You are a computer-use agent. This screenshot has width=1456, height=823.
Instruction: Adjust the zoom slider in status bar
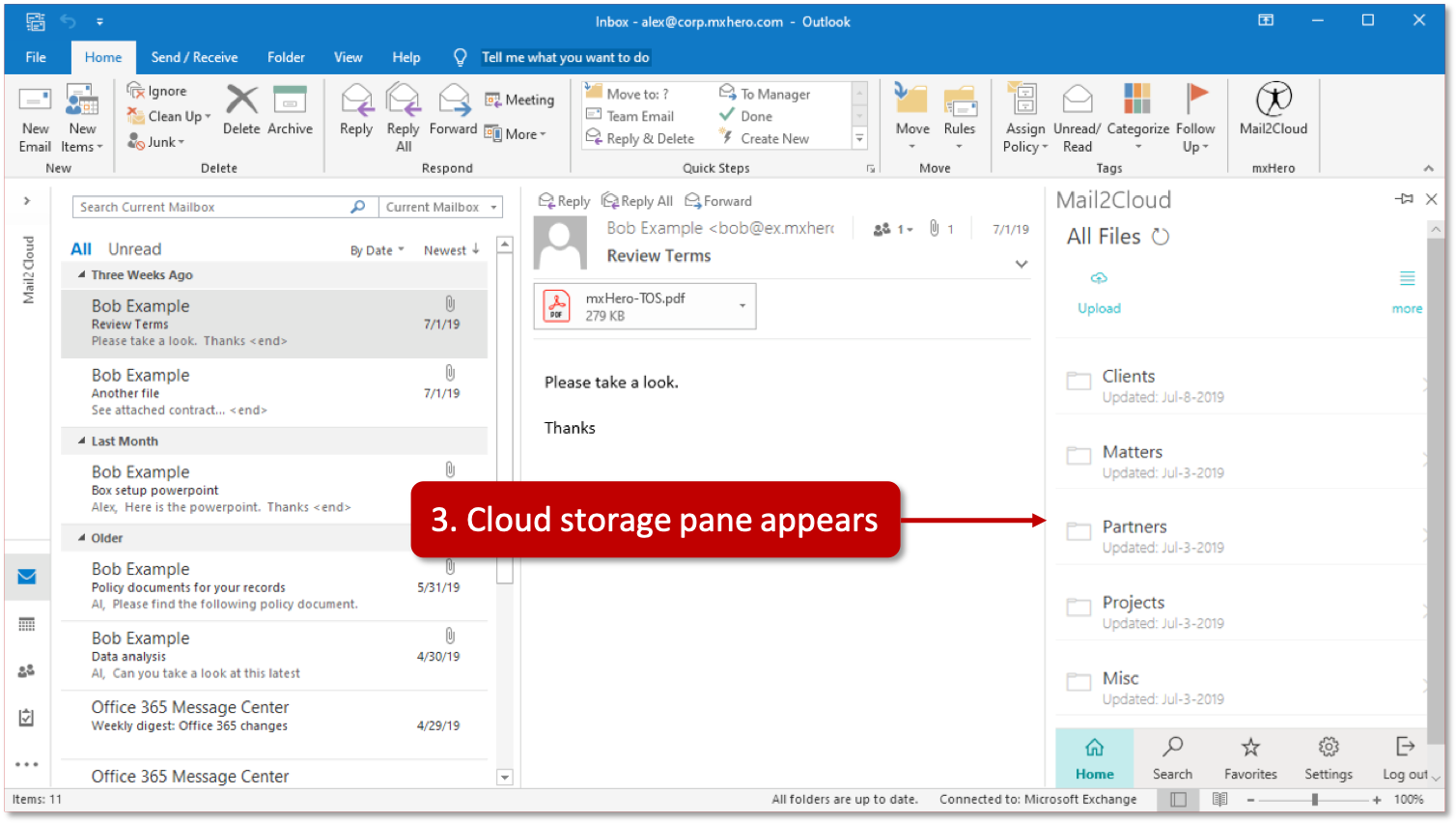[1314, 800]
